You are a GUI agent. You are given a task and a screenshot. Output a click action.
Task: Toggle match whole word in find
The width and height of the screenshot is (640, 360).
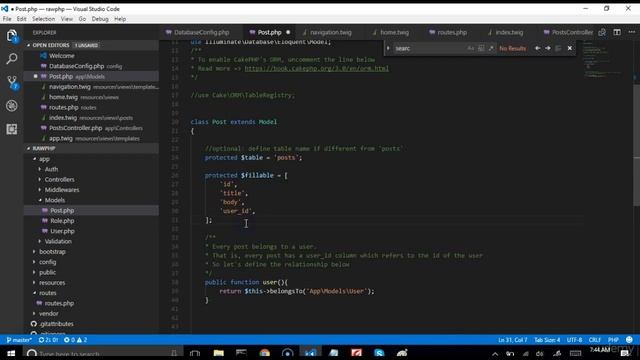(x=481, y=48)
